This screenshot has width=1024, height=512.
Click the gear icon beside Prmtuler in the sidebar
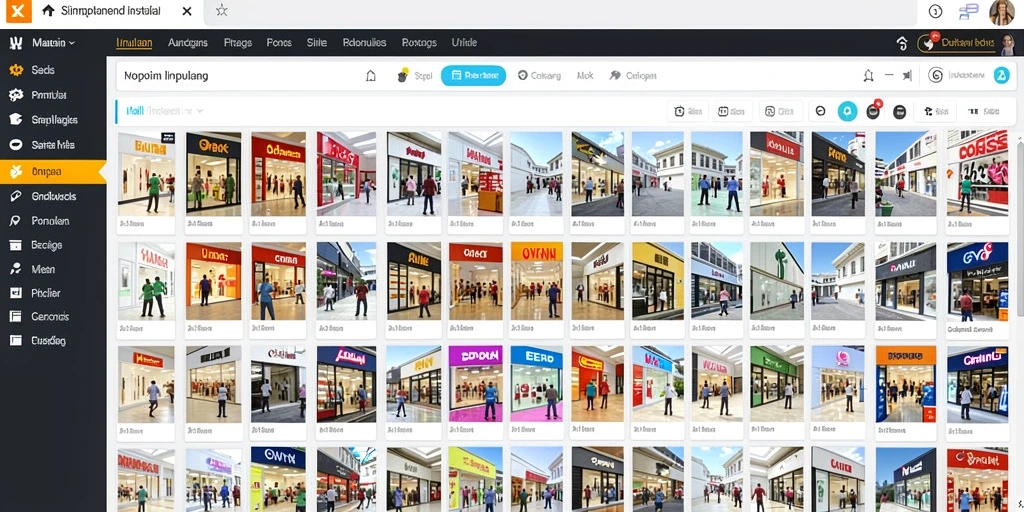(16, 95)
